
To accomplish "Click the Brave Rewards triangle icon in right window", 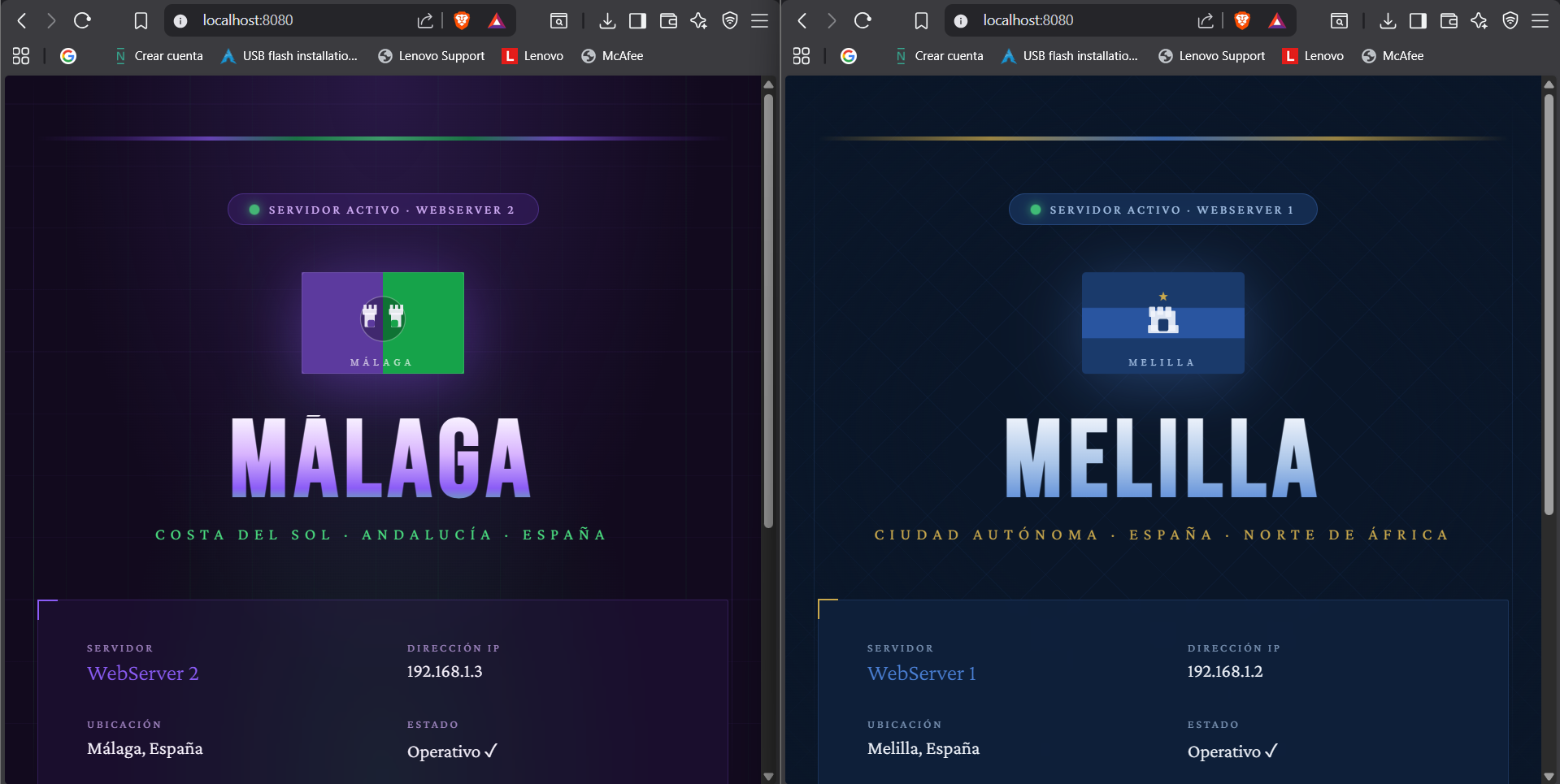I will pyautogui.click(x=1277, y=21).
